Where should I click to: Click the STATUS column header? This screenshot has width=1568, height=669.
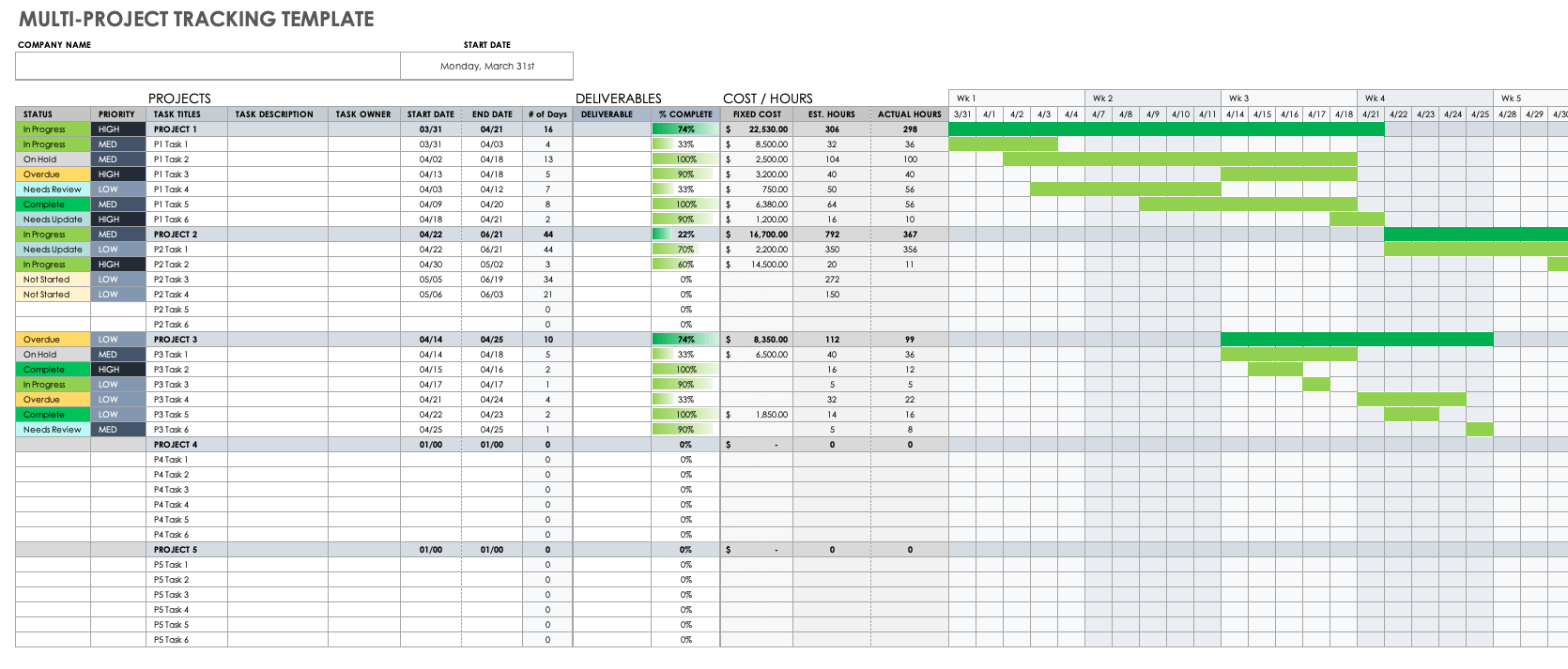53,114
